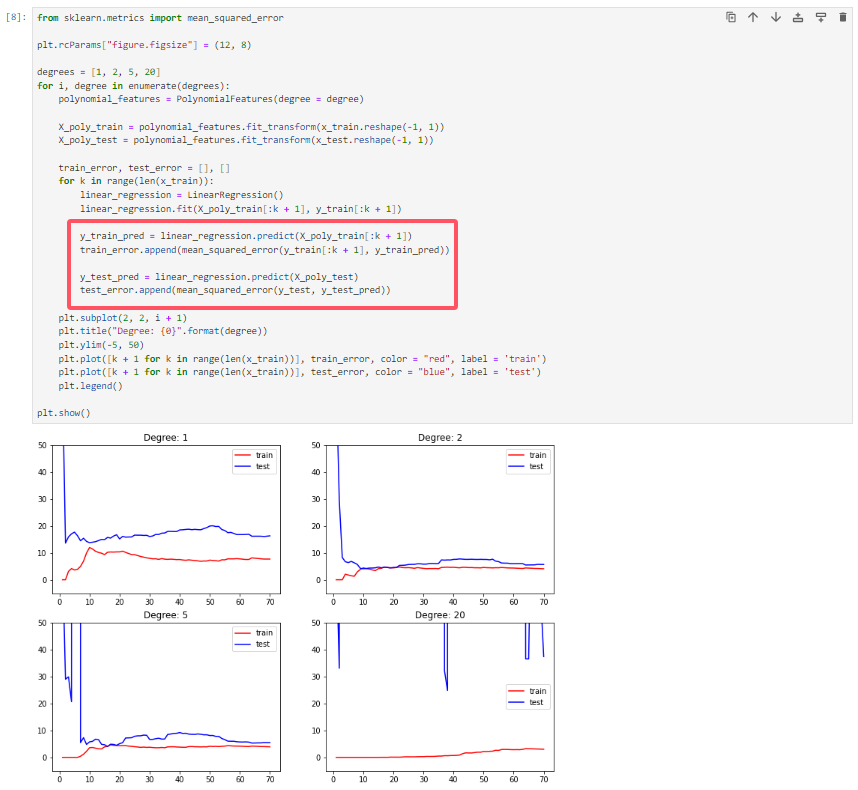Click the plt.rcParams figsize code line
Image resolution: width=858 pixels, height=790 pixels.
click(x=144, y=45)
